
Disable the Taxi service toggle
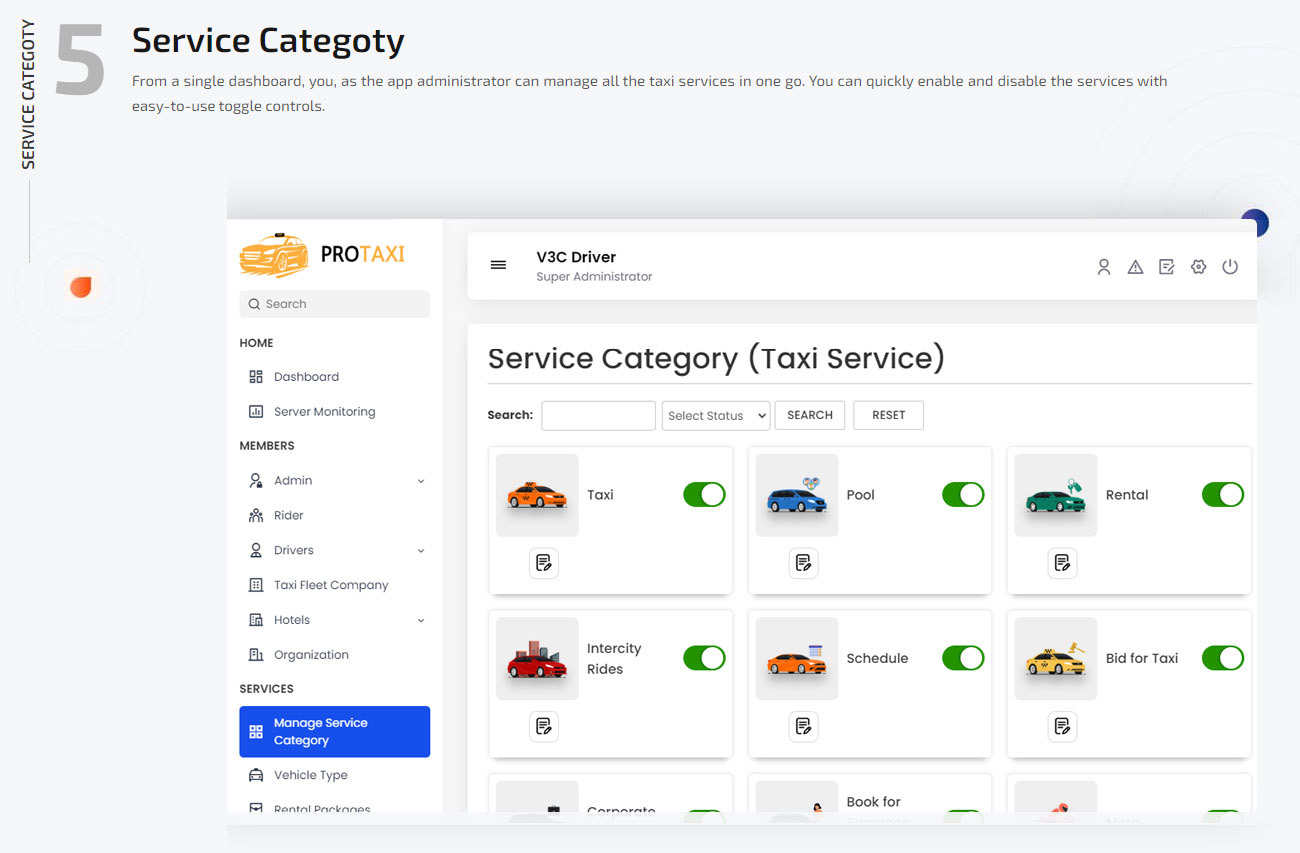click(x=703, y=494)
